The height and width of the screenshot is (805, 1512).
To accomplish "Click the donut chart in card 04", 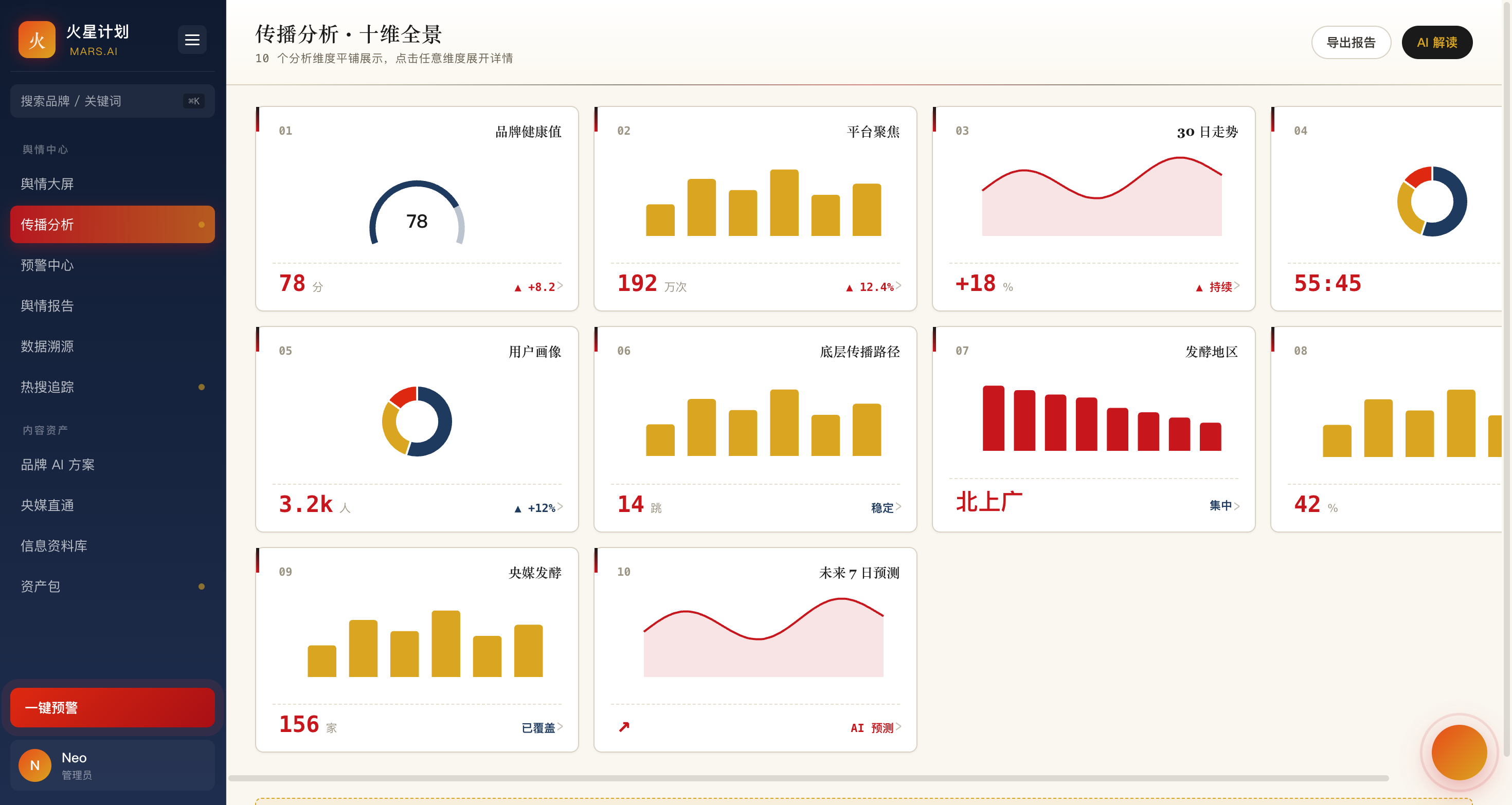I will coord(1432,202).
